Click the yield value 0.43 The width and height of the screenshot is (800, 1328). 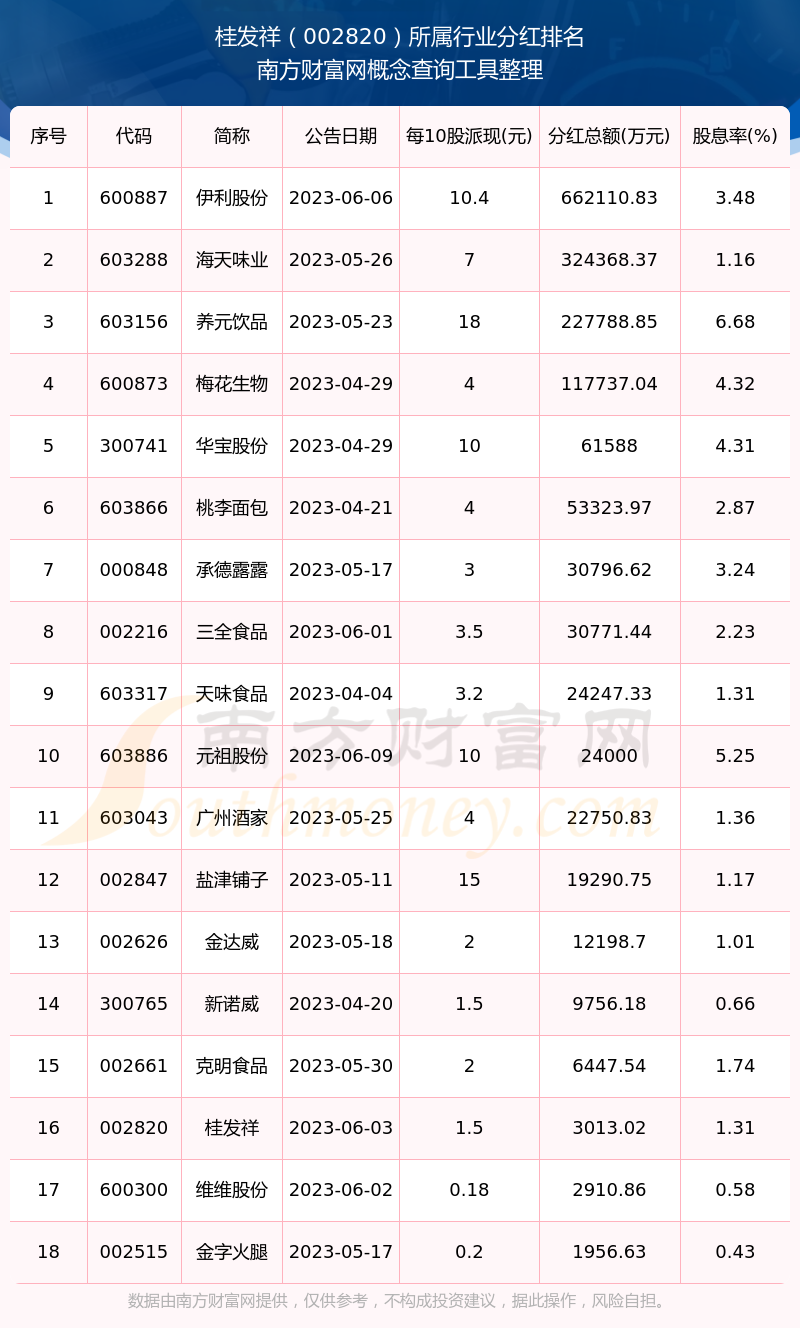click(x=735, y=1252)
